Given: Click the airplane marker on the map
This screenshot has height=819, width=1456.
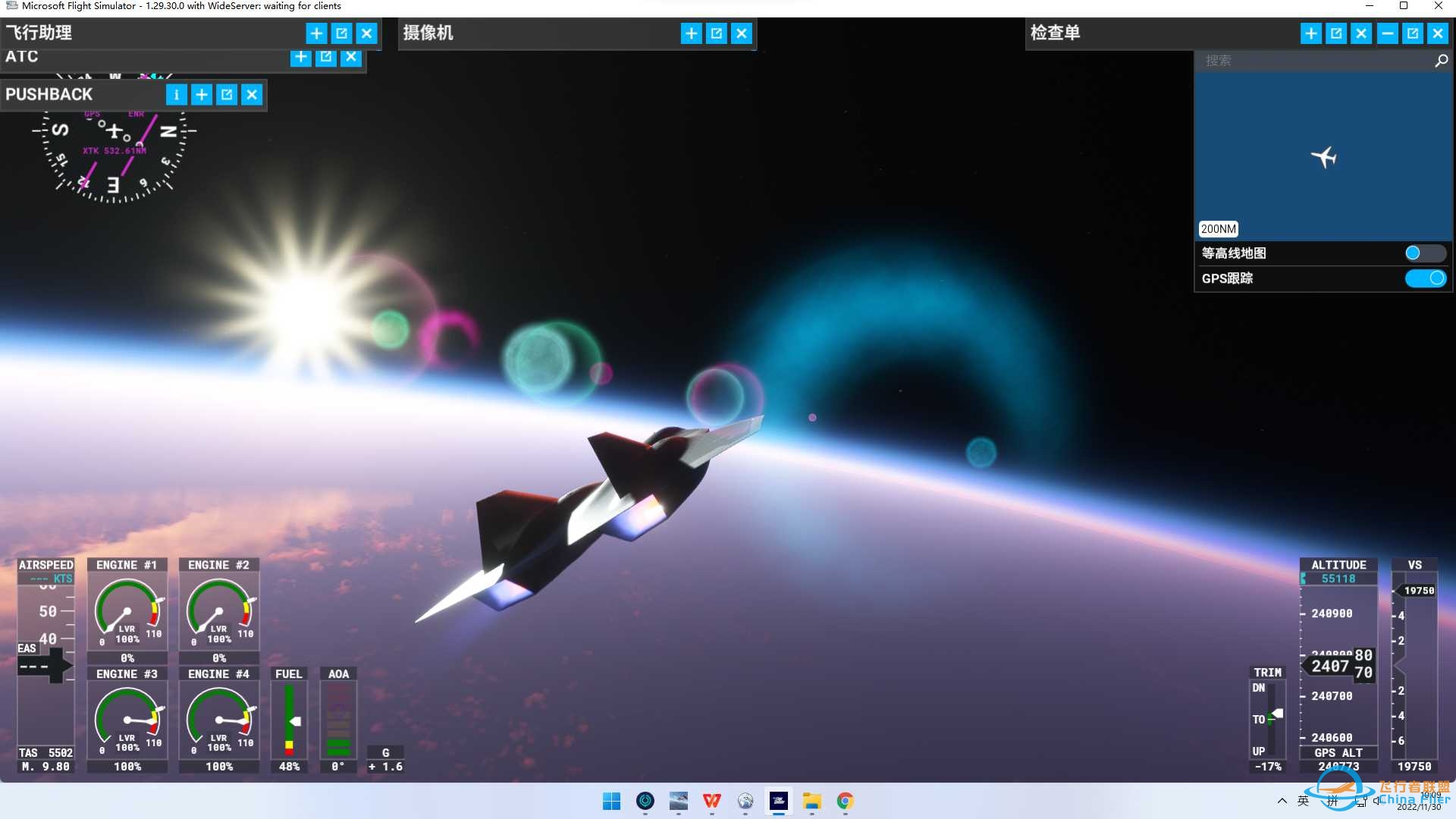Looking at the screenshot, I should click(x=1324, y=157).
